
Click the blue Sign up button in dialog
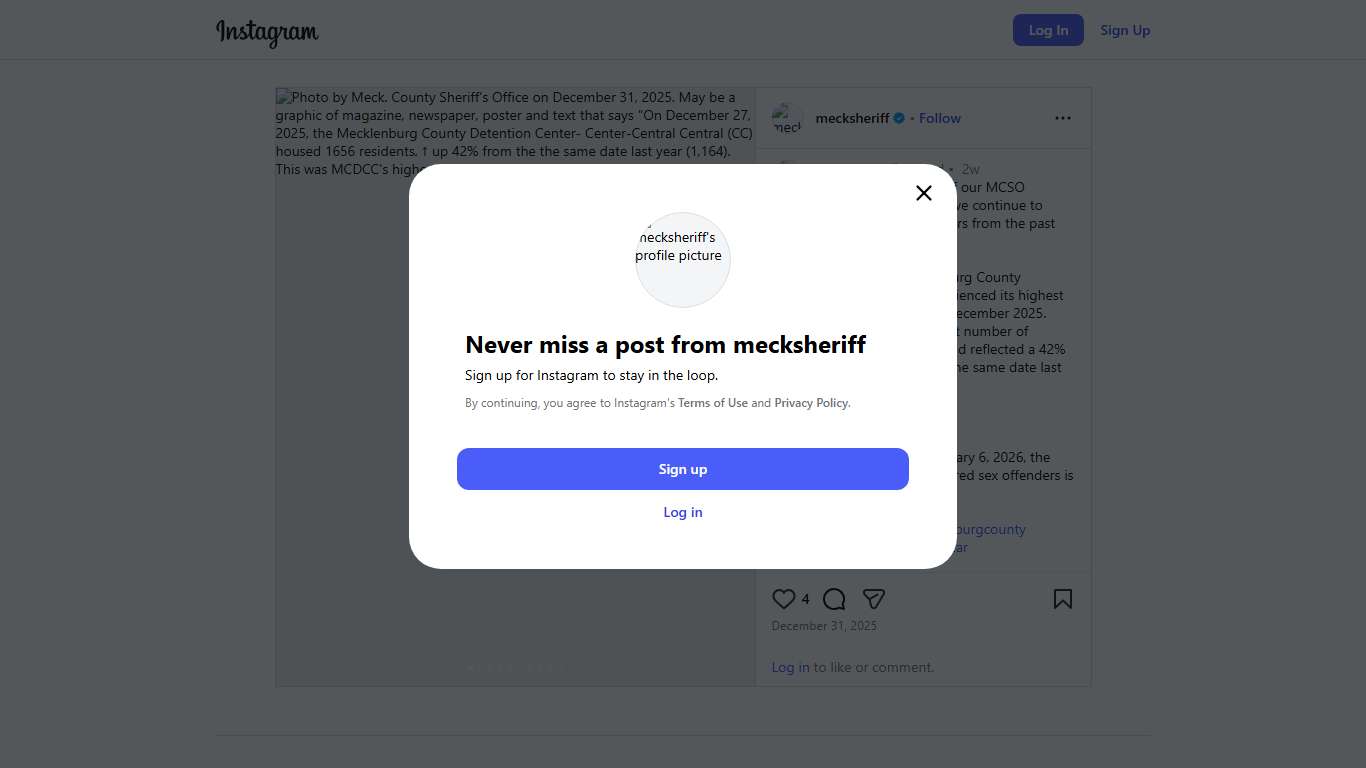[x=683, y=469]
